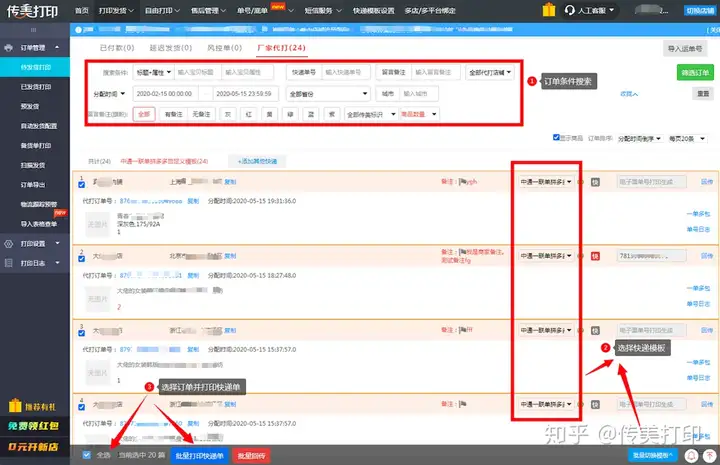
Task: Click the 输入快递单号 input field
Action: pos(345,72)
